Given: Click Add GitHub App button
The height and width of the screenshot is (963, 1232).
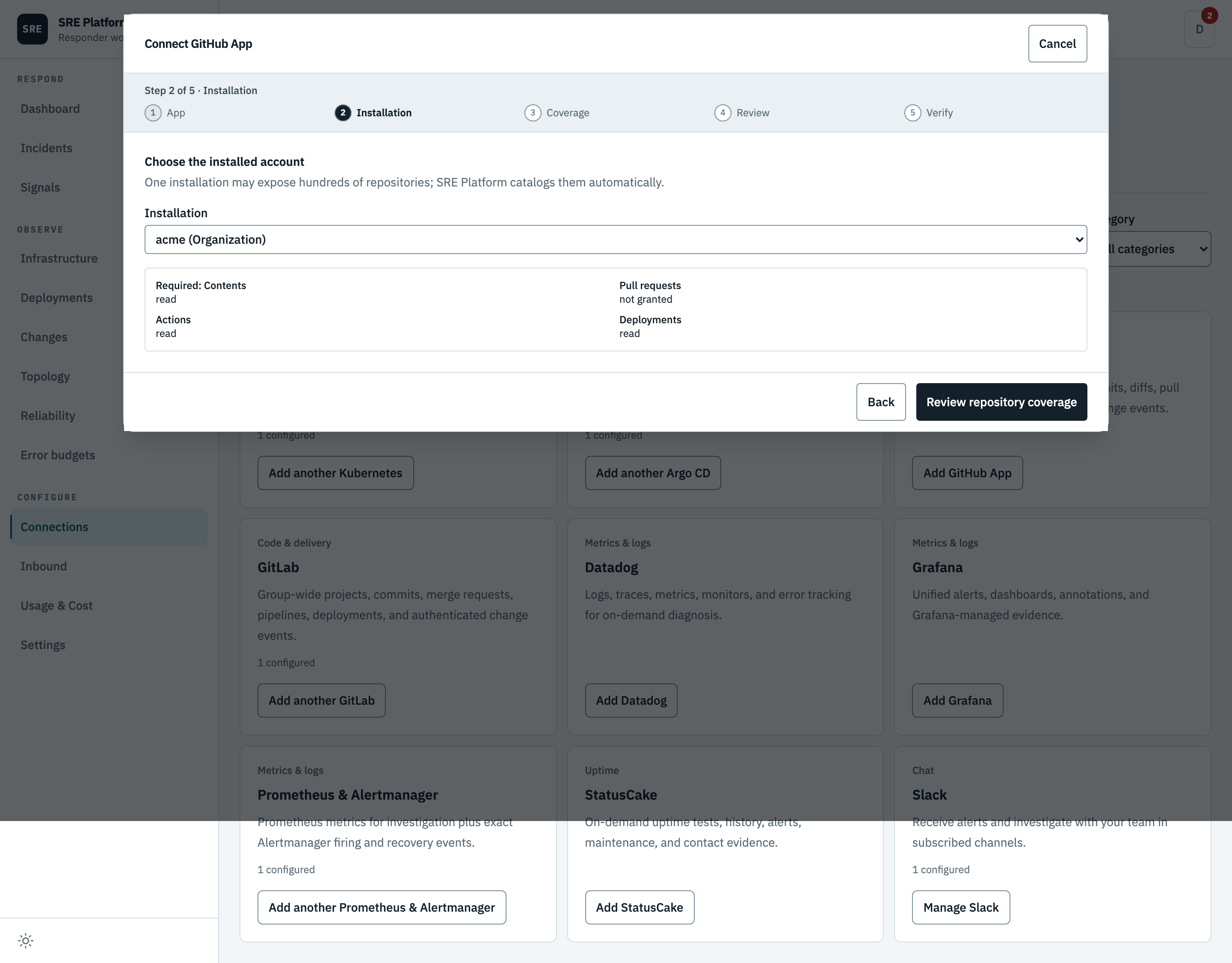Looking at the screenshot, I should [967, 473].
